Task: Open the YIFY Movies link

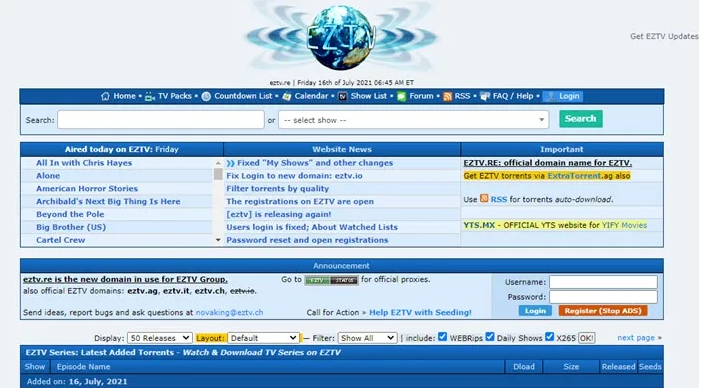Action: 624,225
